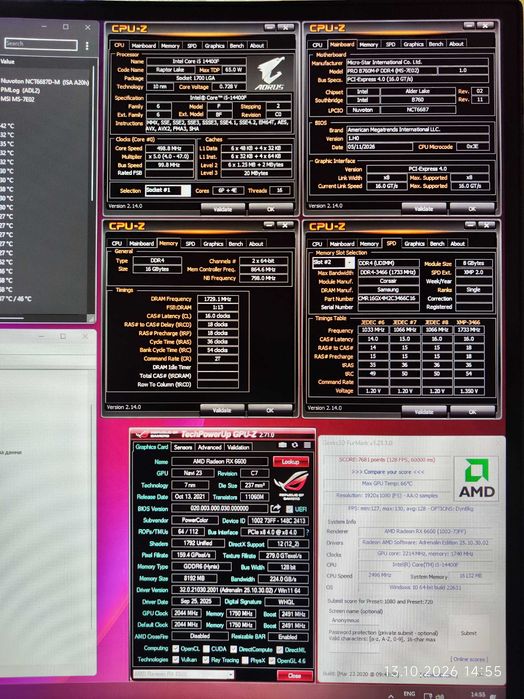524x699 pixels.
Task: Click BIOS export share icon in GPU-Z
Action: (275, 509)
